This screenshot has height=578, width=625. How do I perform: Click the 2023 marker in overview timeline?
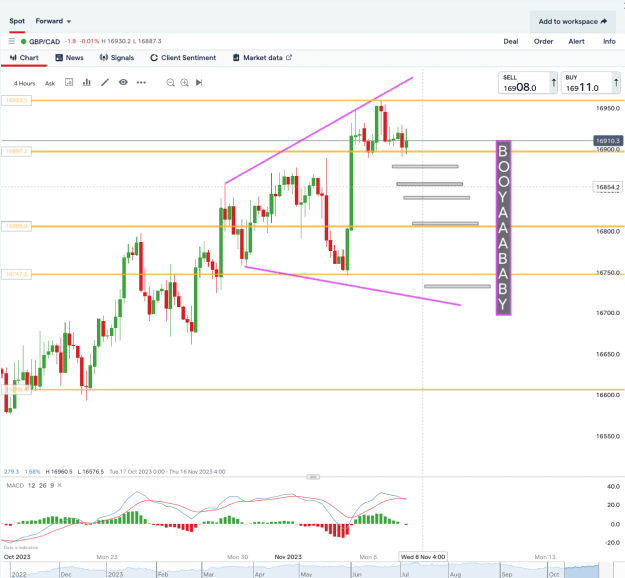point(115,574)
